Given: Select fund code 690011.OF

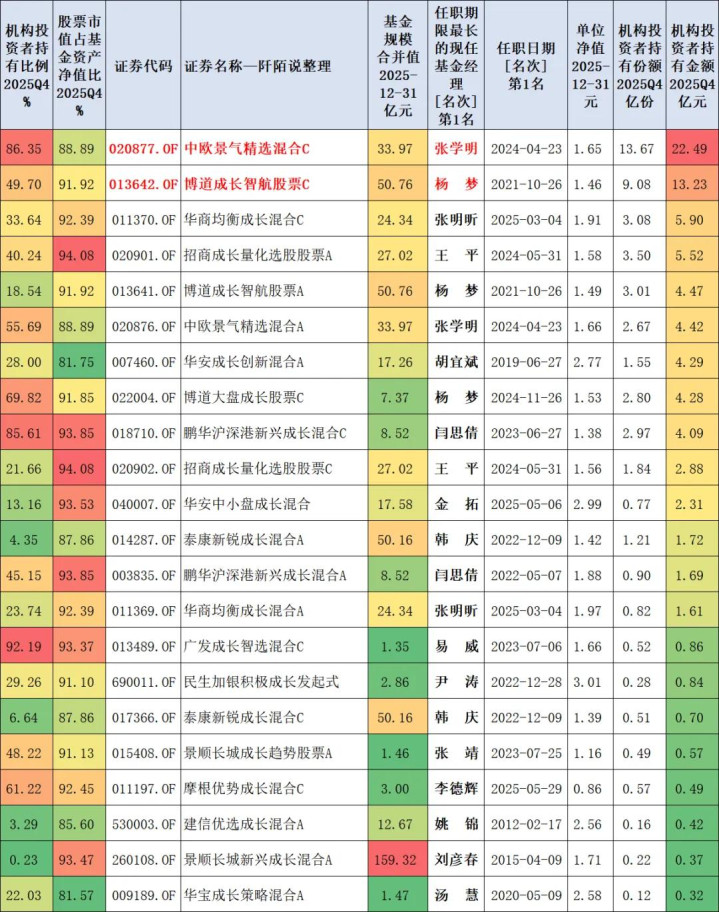Looking at the screenshot, I should tap(143, 682).
